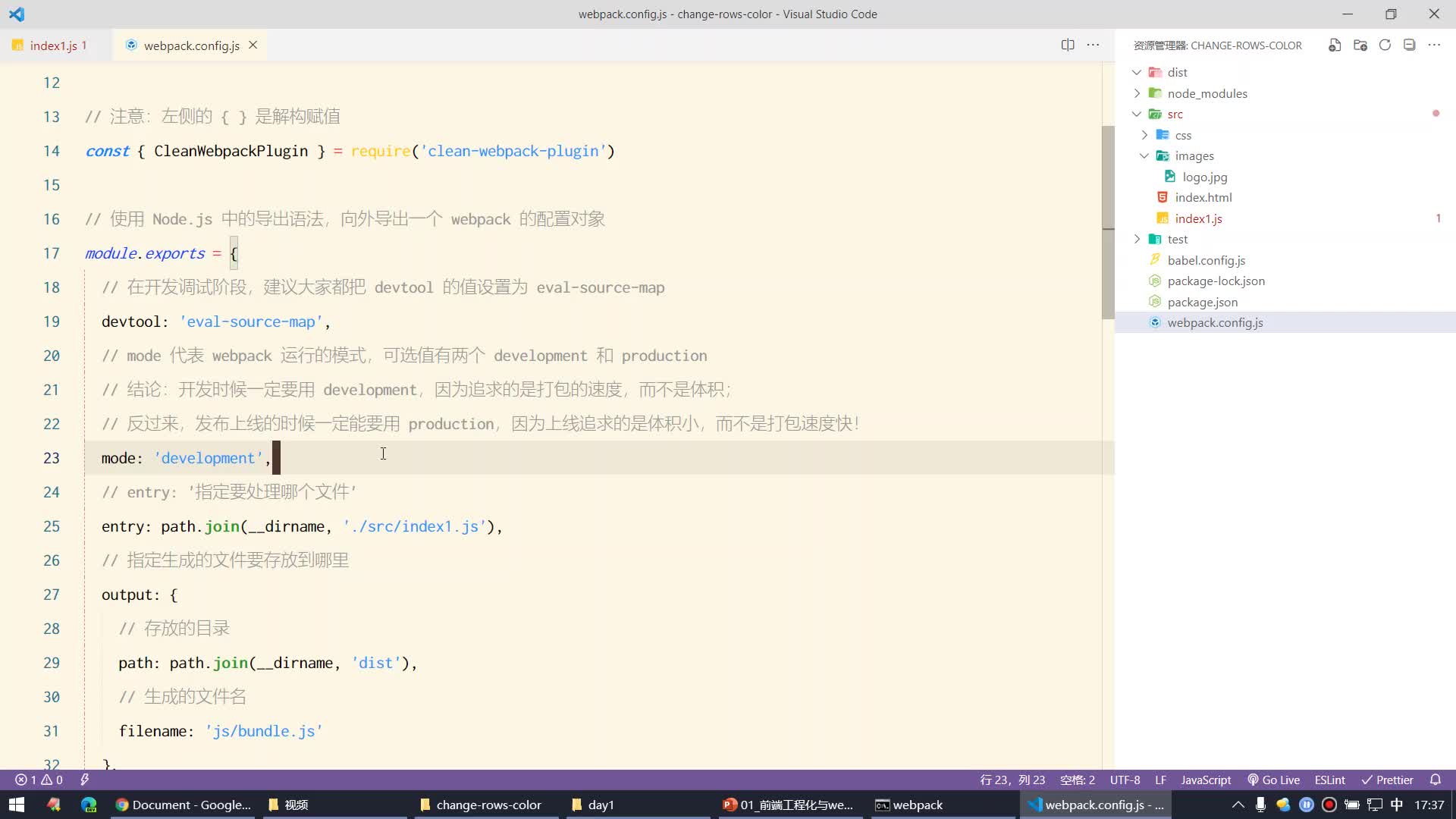Change indentation spaces setting
Image resolution: width=1456 pixels, height=819 pixels.
pos(1077,780)
